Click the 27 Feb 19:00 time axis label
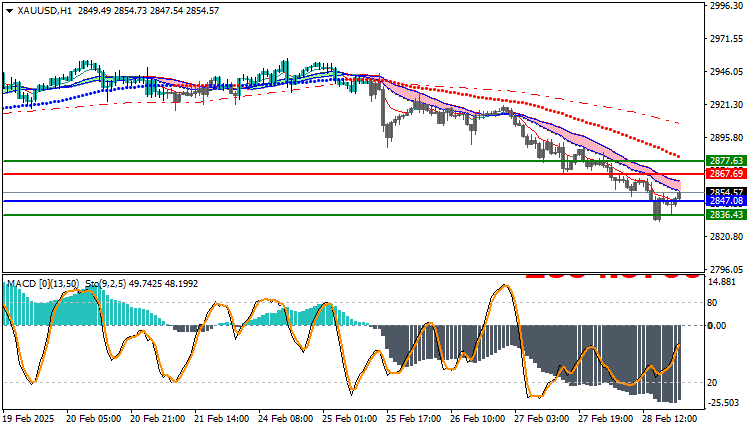 click(606, 419)
